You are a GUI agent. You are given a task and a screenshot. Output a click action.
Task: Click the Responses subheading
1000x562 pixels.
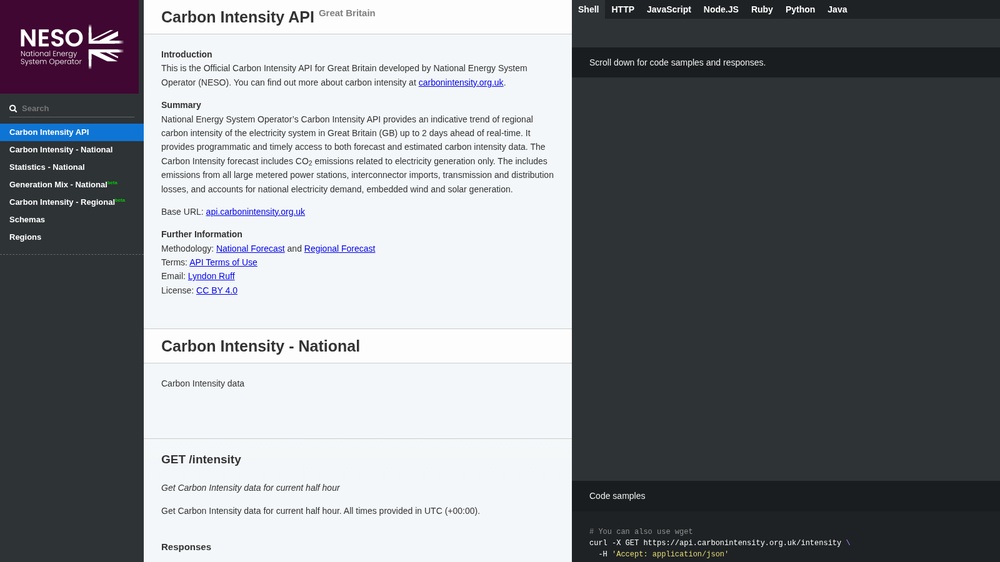186,547
